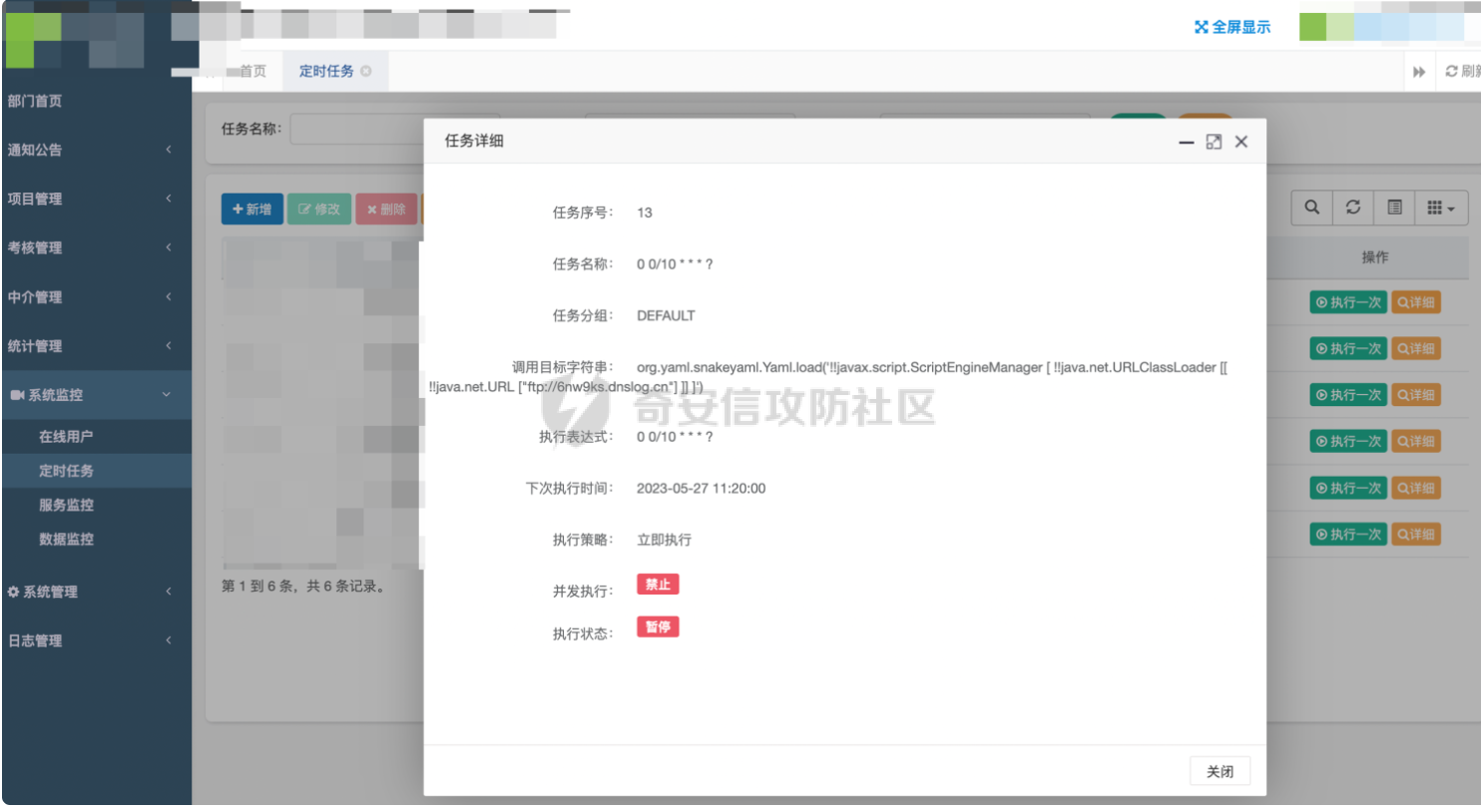Expand the 考核管理 sidebar menu
This screenshot has height=812, width=1481.
click(x=96, y=247)
